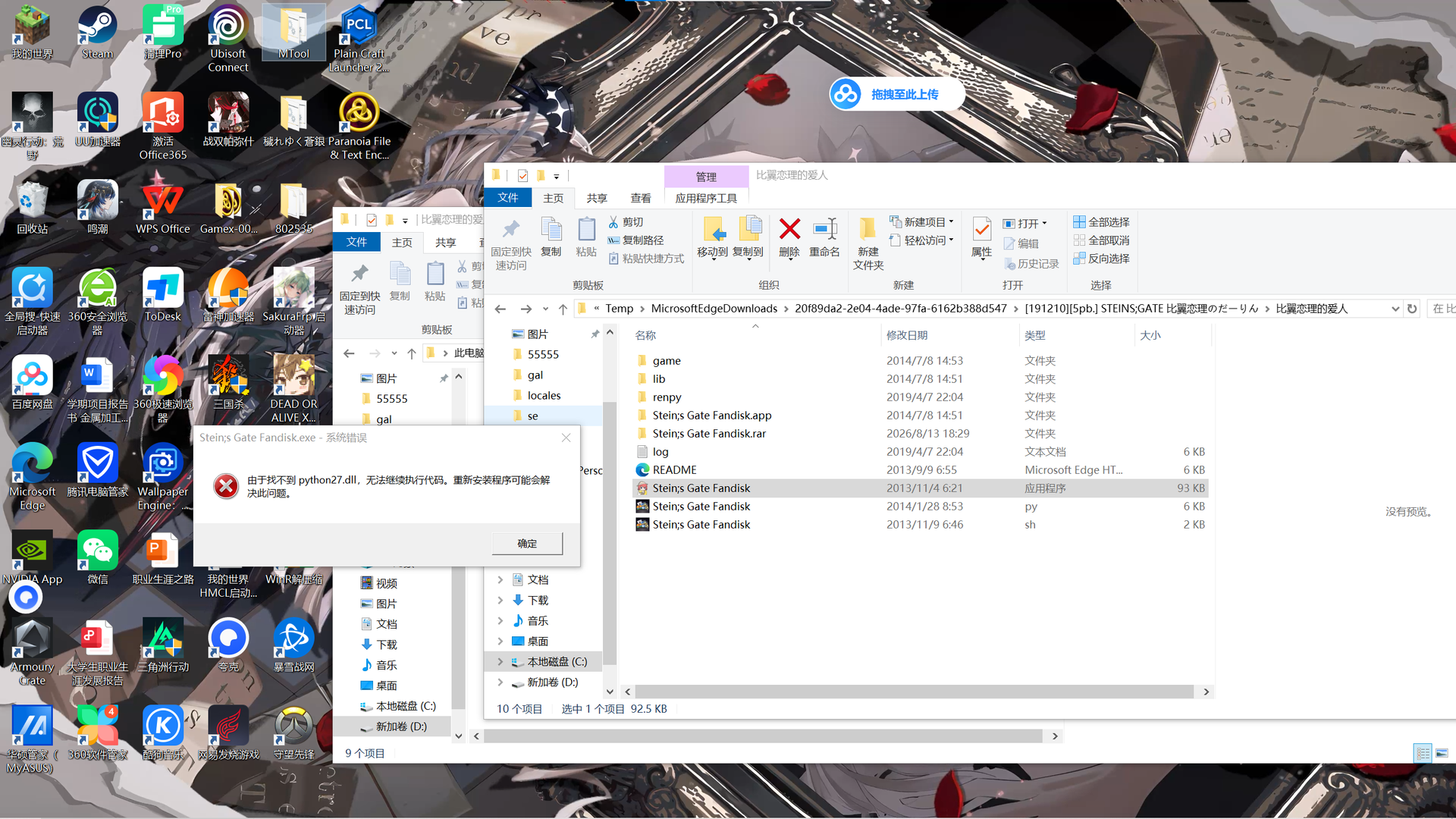Expand the address bar history dropdown

click(x=1395, y=309)
